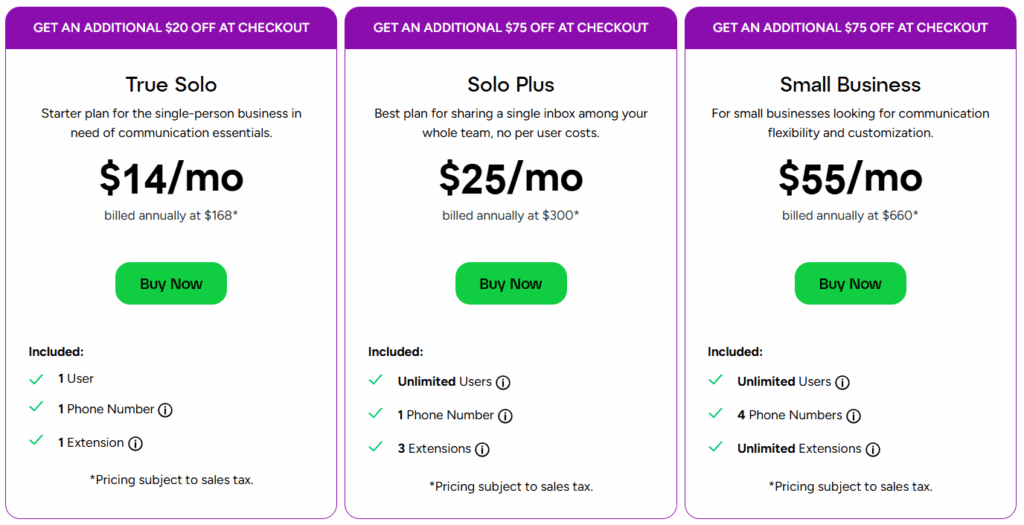This screenshot has width=1024, height=525.
Task: Open info icon for Solo Plus Unlimited Users
Action: [x=503, y=382]
